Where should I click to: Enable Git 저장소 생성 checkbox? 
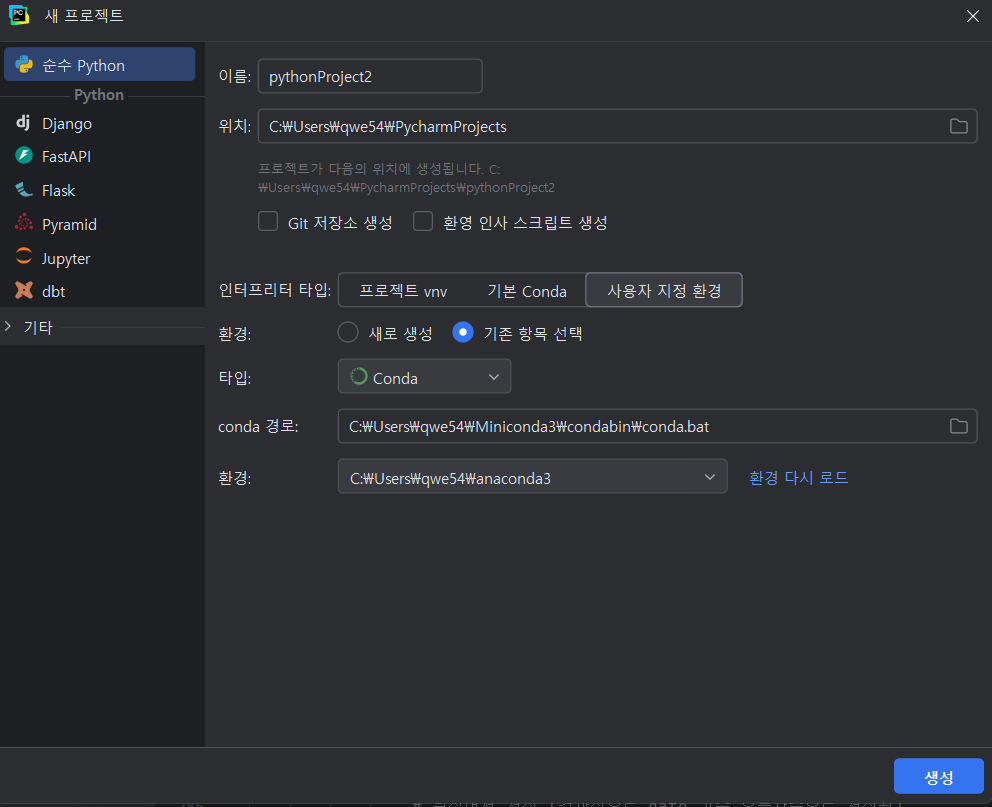coord(268,222)
